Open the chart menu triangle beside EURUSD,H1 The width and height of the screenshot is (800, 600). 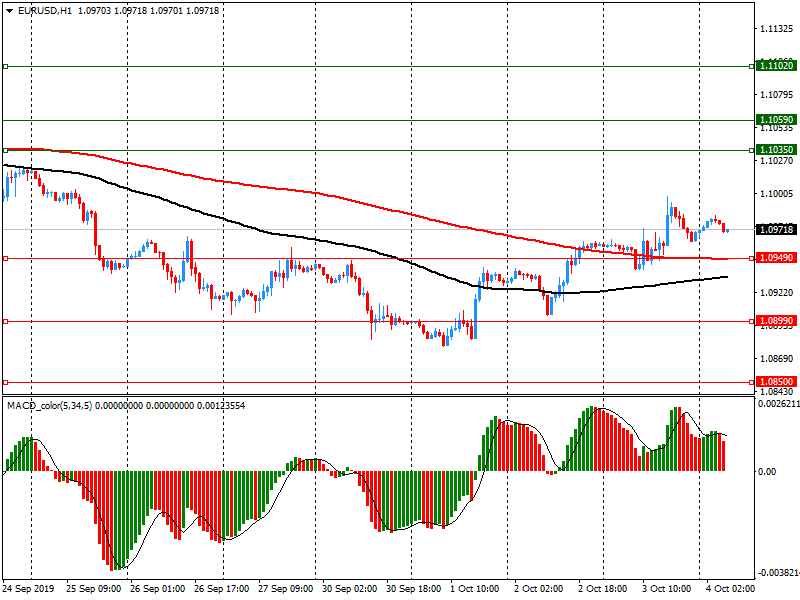[x=9, y=10]
